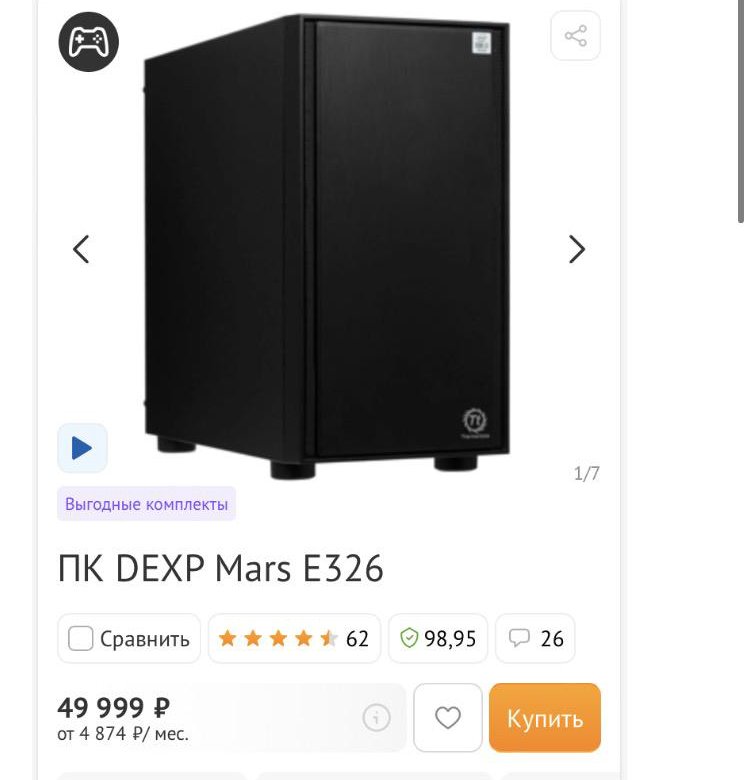Tick the Сравнить checkbox
The width and height of the screenshot is (750, 780).
(81, 638)
